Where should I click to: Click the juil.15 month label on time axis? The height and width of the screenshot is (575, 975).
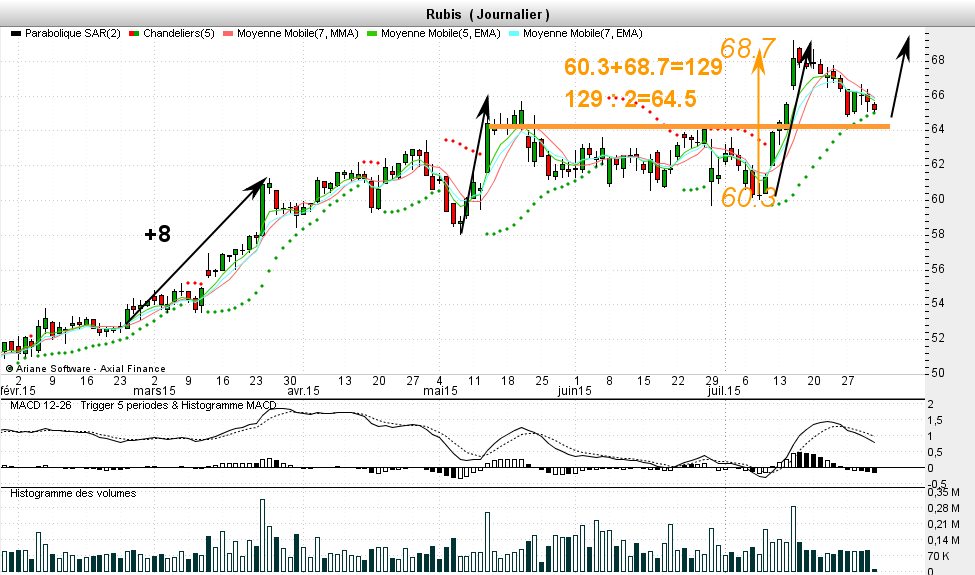pyautogui.click(x=724, y=391)
